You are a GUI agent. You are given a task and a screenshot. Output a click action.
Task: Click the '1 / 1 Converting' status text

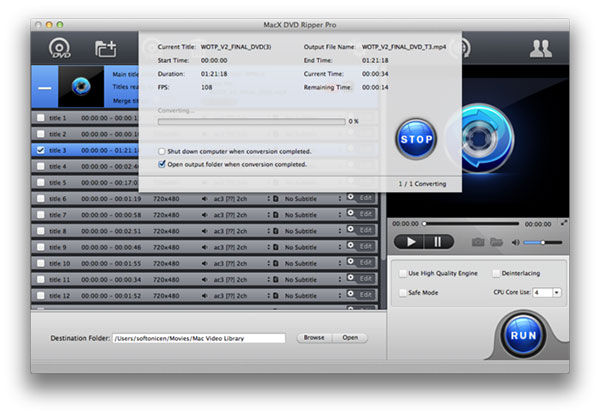coord(422,184)
